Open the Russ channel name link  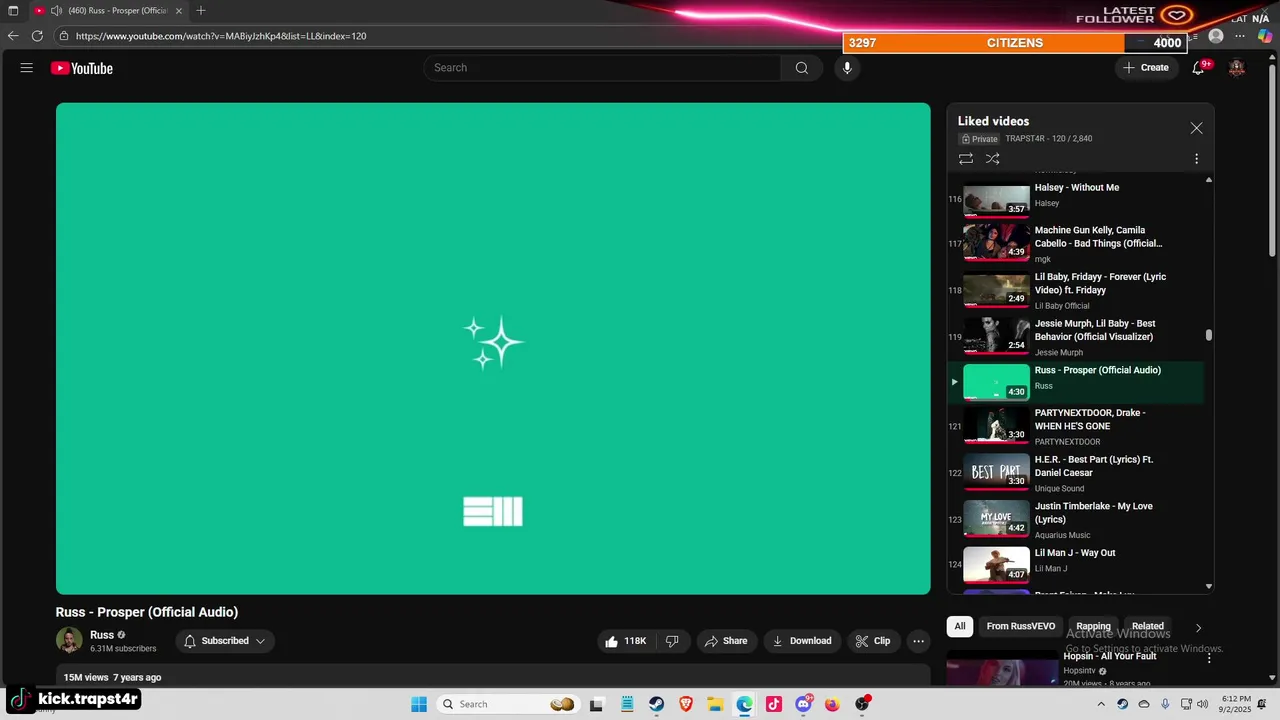(102, 635)
